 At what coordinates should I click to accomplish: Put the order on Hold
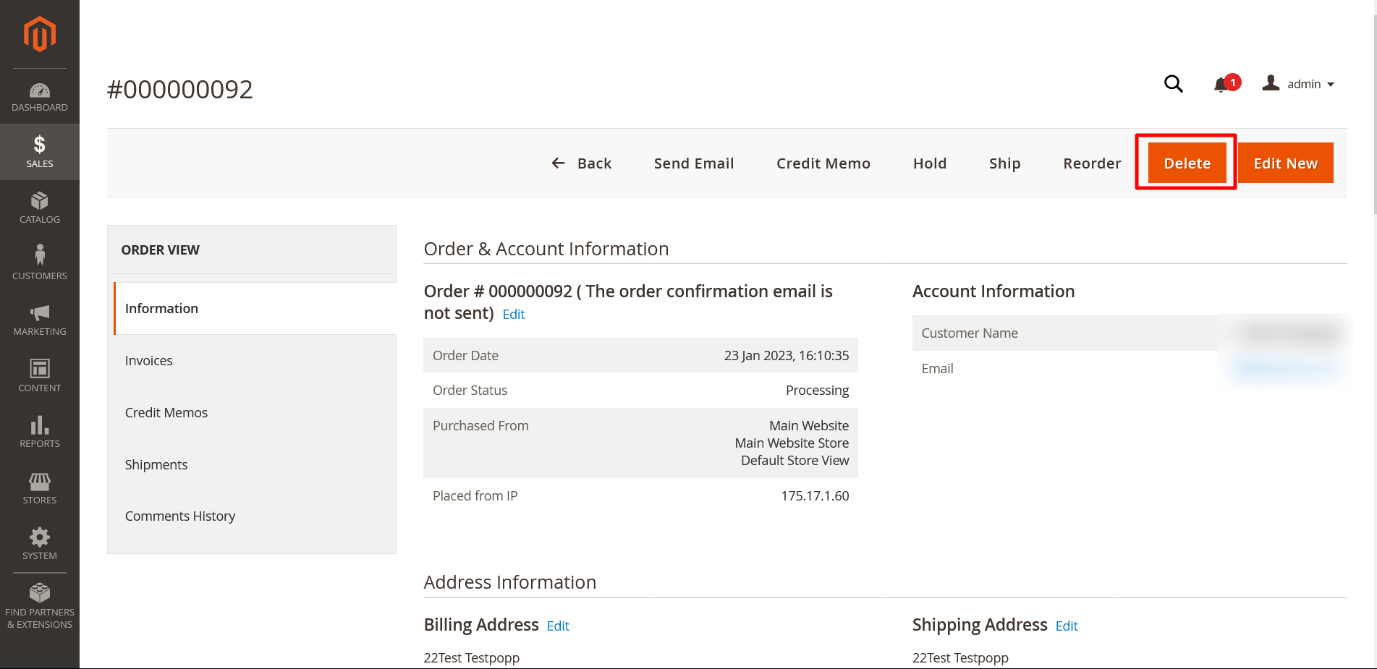929,162
